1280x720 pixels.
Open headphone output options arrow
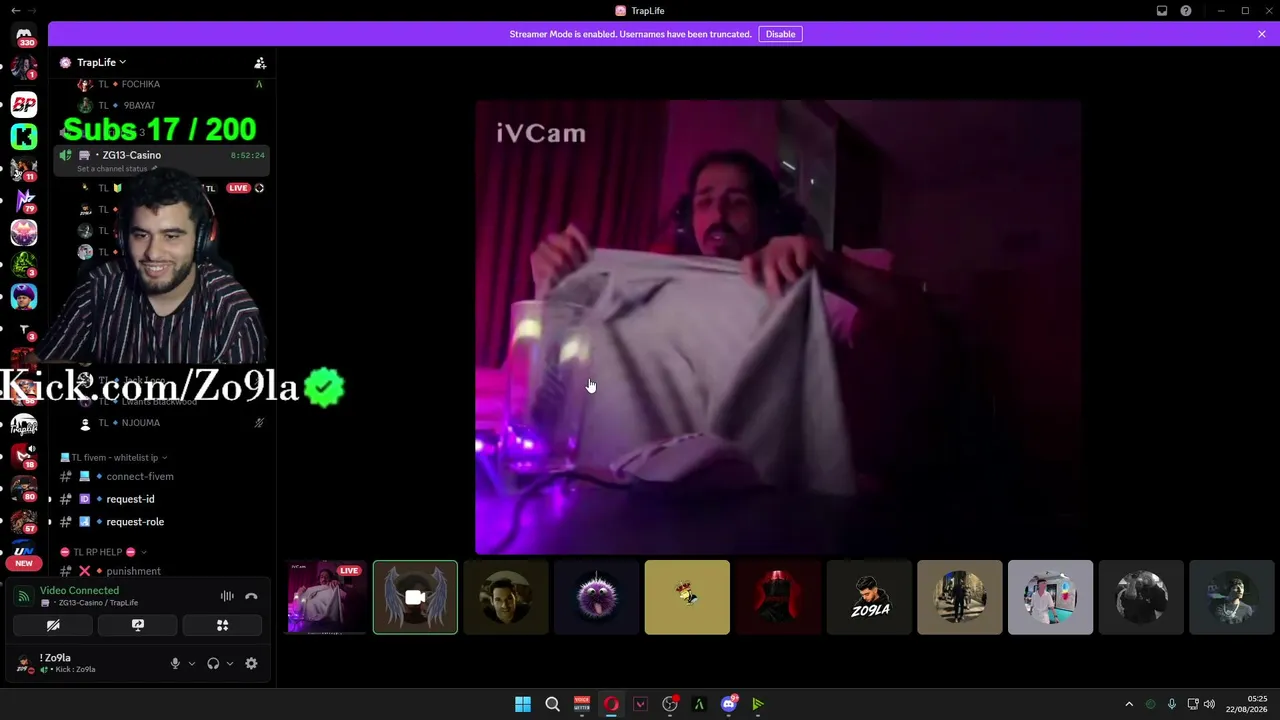point(230,663)
